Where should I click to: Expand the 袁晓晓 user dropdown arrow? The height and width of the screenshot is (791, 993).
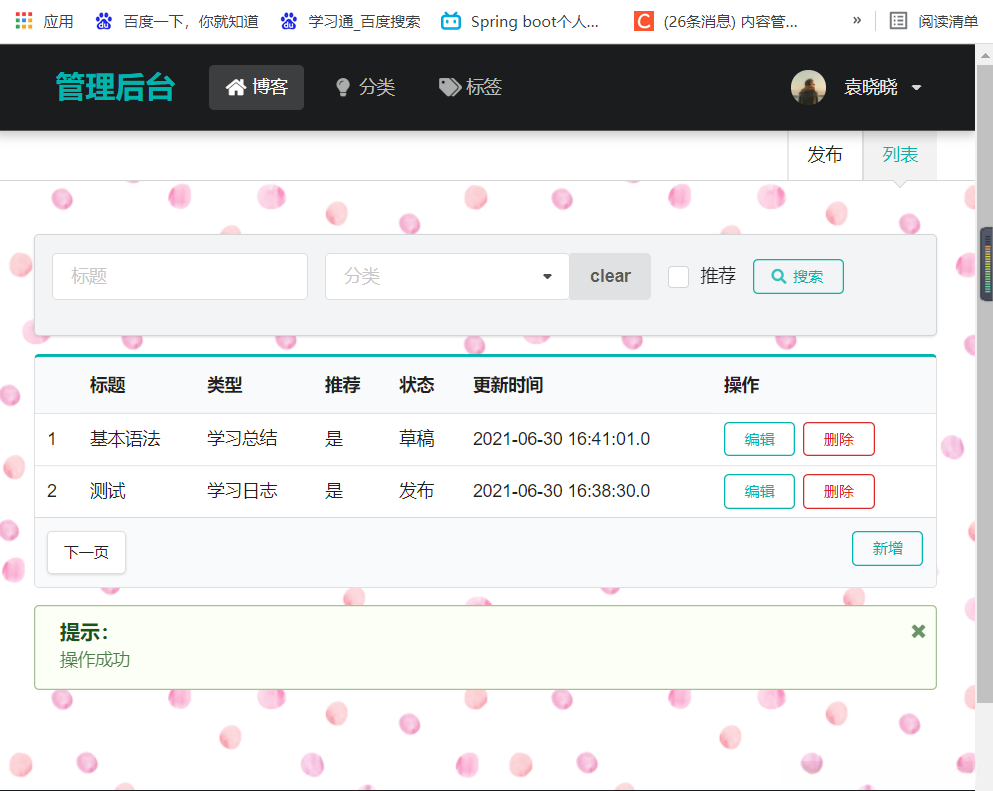click(916, 87)
